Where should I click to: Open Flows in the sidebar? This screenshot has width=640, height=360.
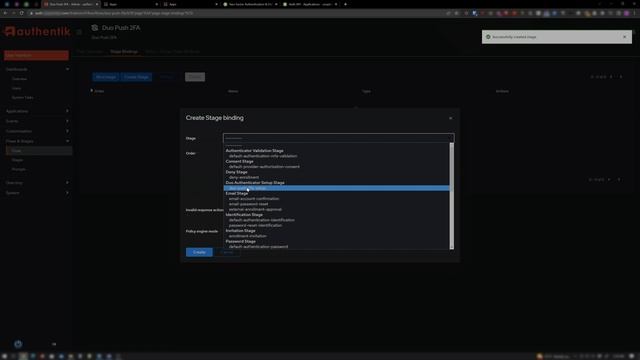tap(39, 151)
